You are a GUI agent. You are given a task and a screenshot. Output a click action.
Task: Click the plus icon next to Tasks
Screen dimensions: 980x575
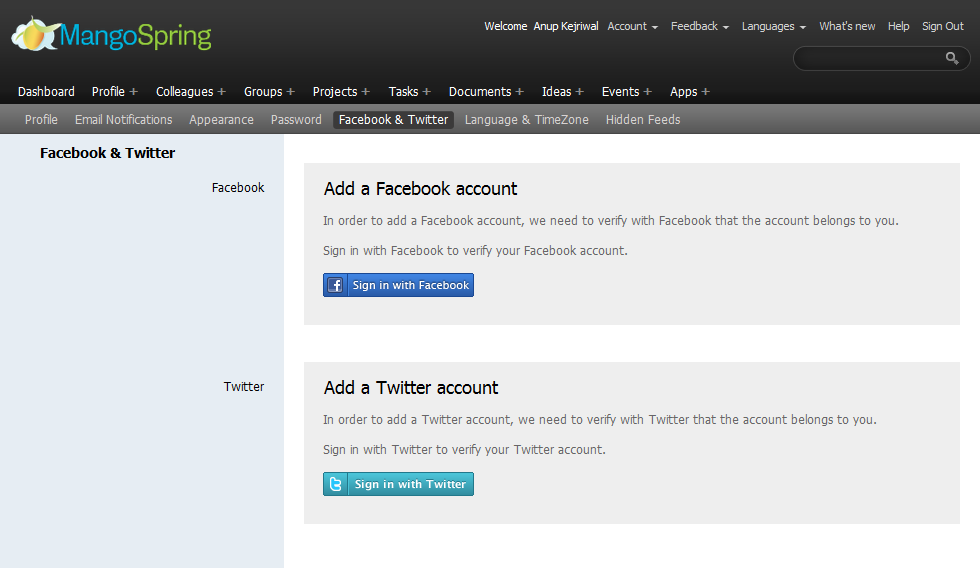426,92
